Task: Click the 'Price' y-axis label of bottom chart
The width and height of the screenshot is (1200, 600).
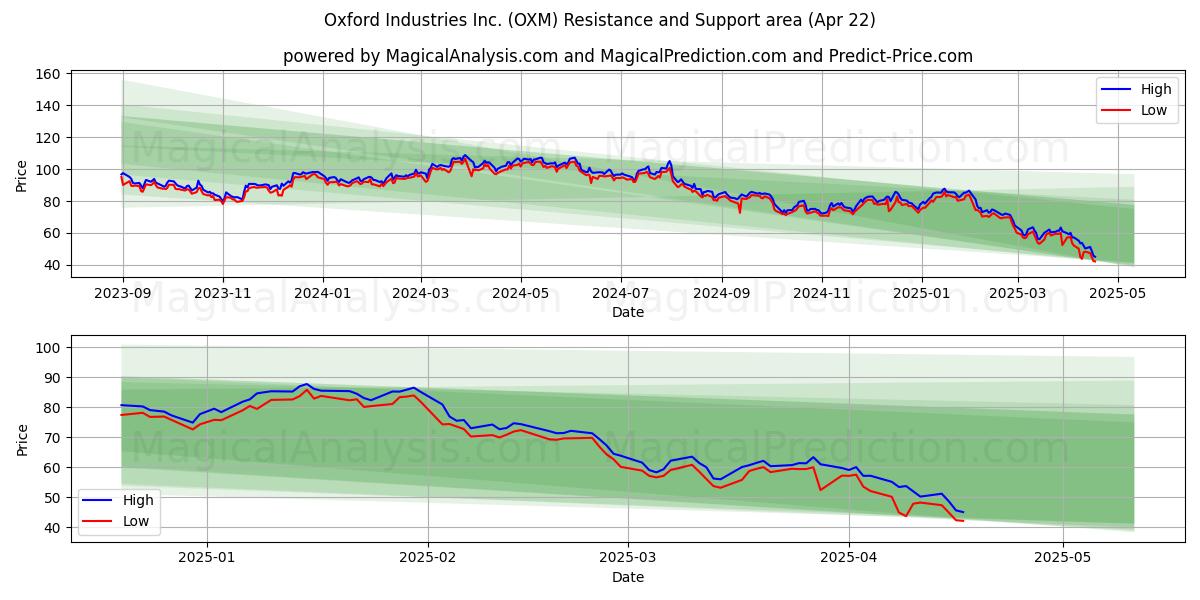Action: coord(22,439)
